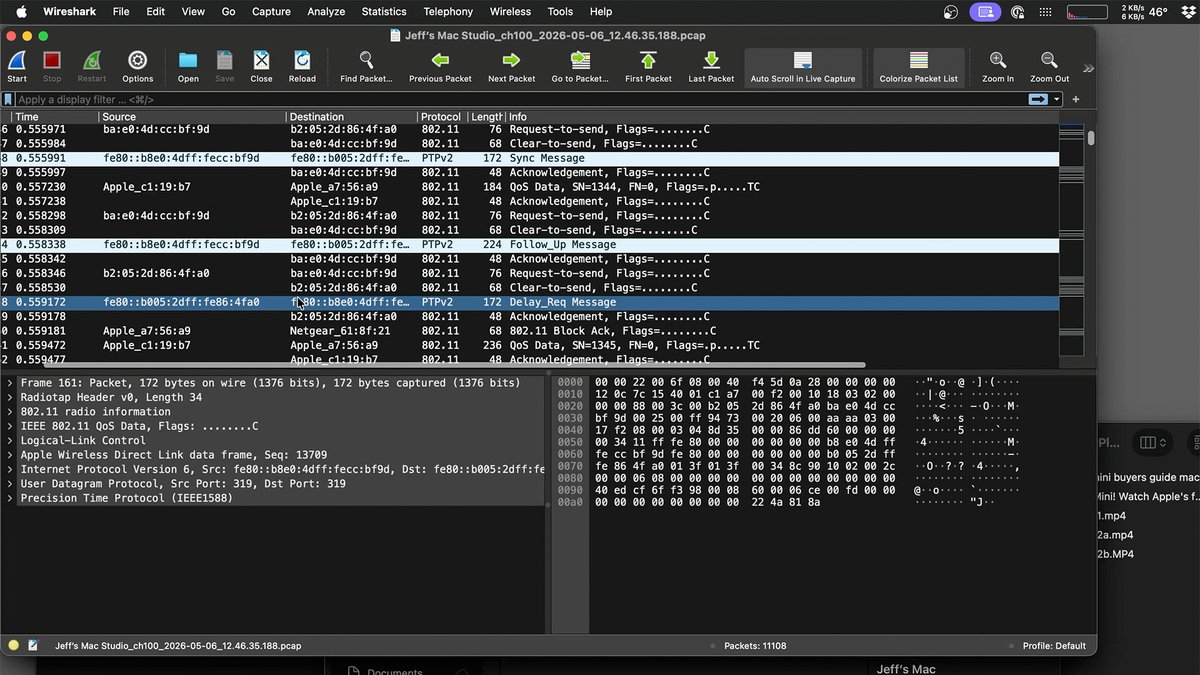Screen dimensions: 1200x675
Task: Open the Capture menu
Action: coord(271,12)
